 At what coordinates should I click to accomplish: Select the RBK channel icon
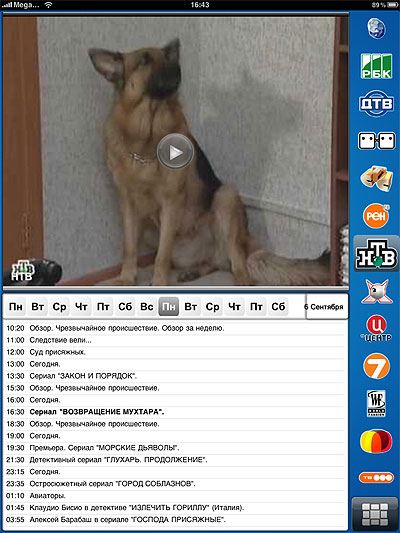pyautogui.click(x=376, y=66)
